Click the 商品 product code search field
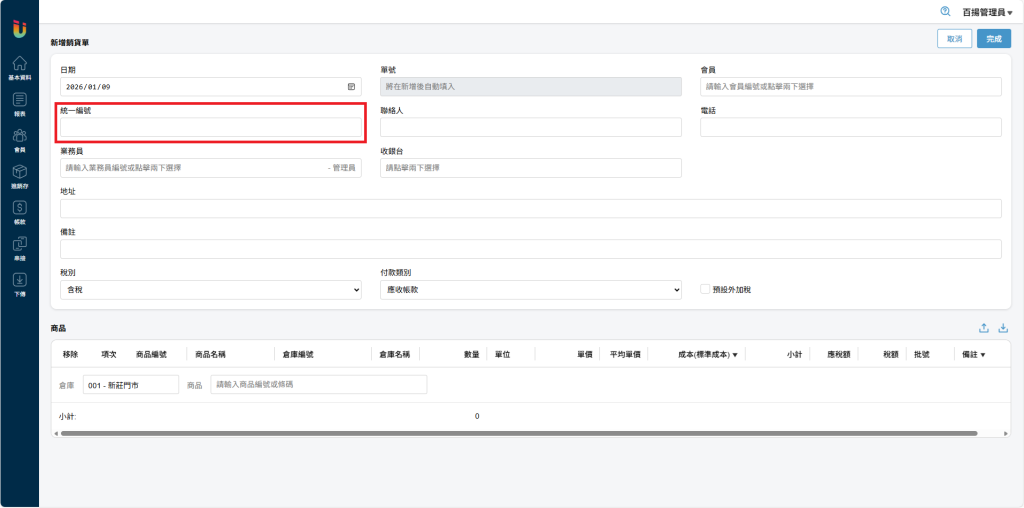 click(318, 384)
